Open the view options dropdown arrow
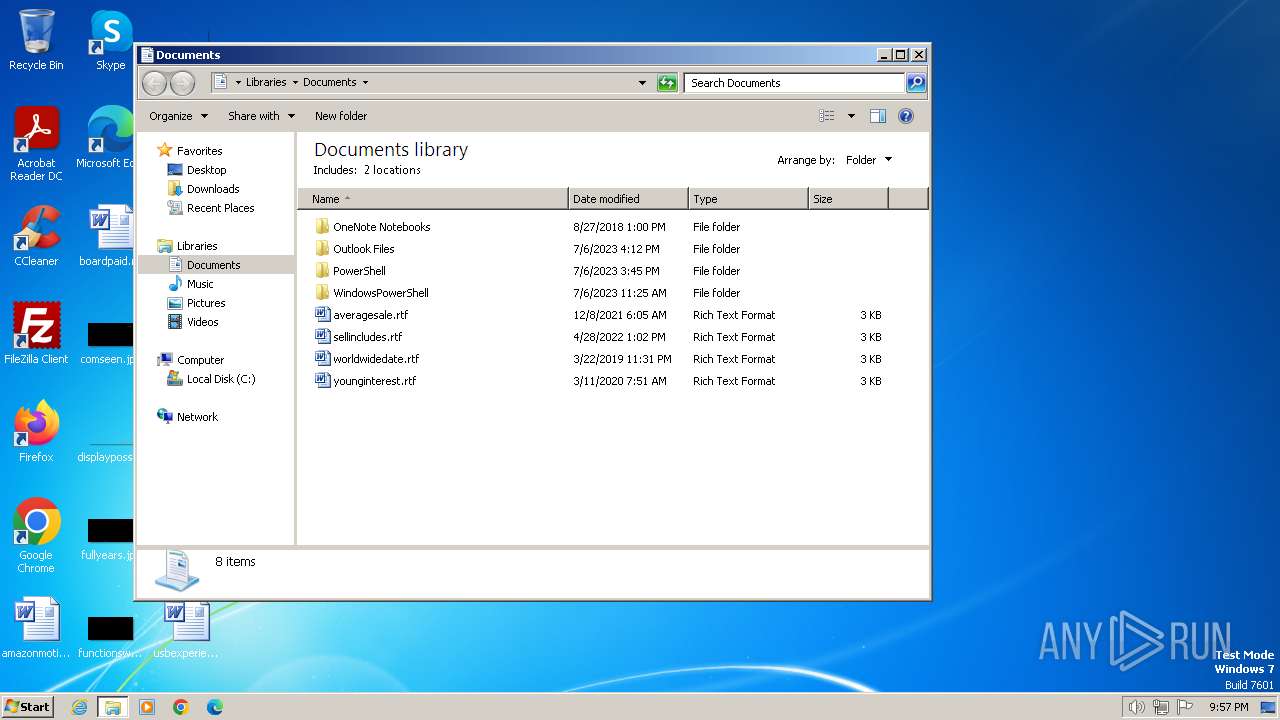 coord(851,116)
